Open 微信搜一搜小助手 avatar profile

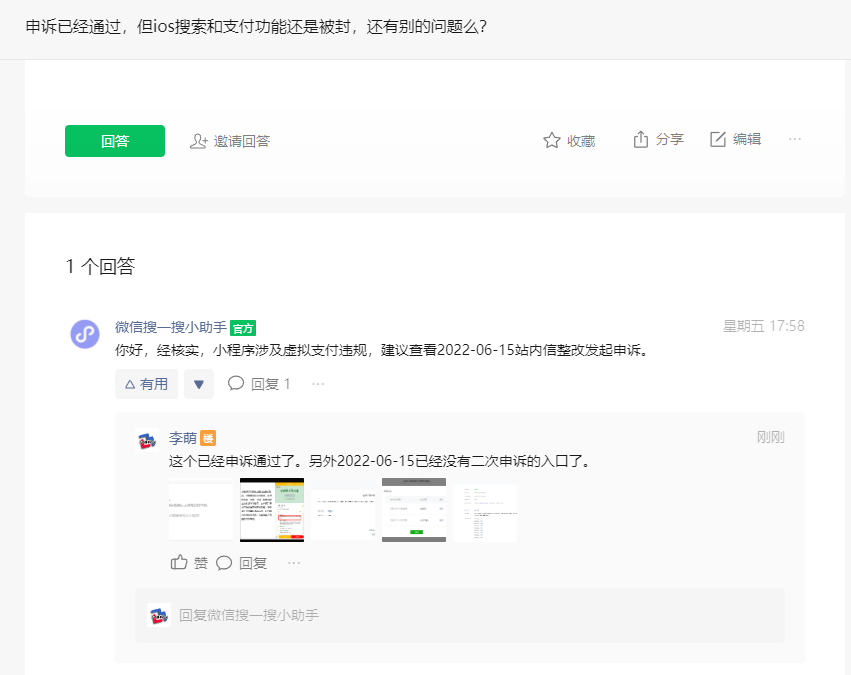coord(85,334)
